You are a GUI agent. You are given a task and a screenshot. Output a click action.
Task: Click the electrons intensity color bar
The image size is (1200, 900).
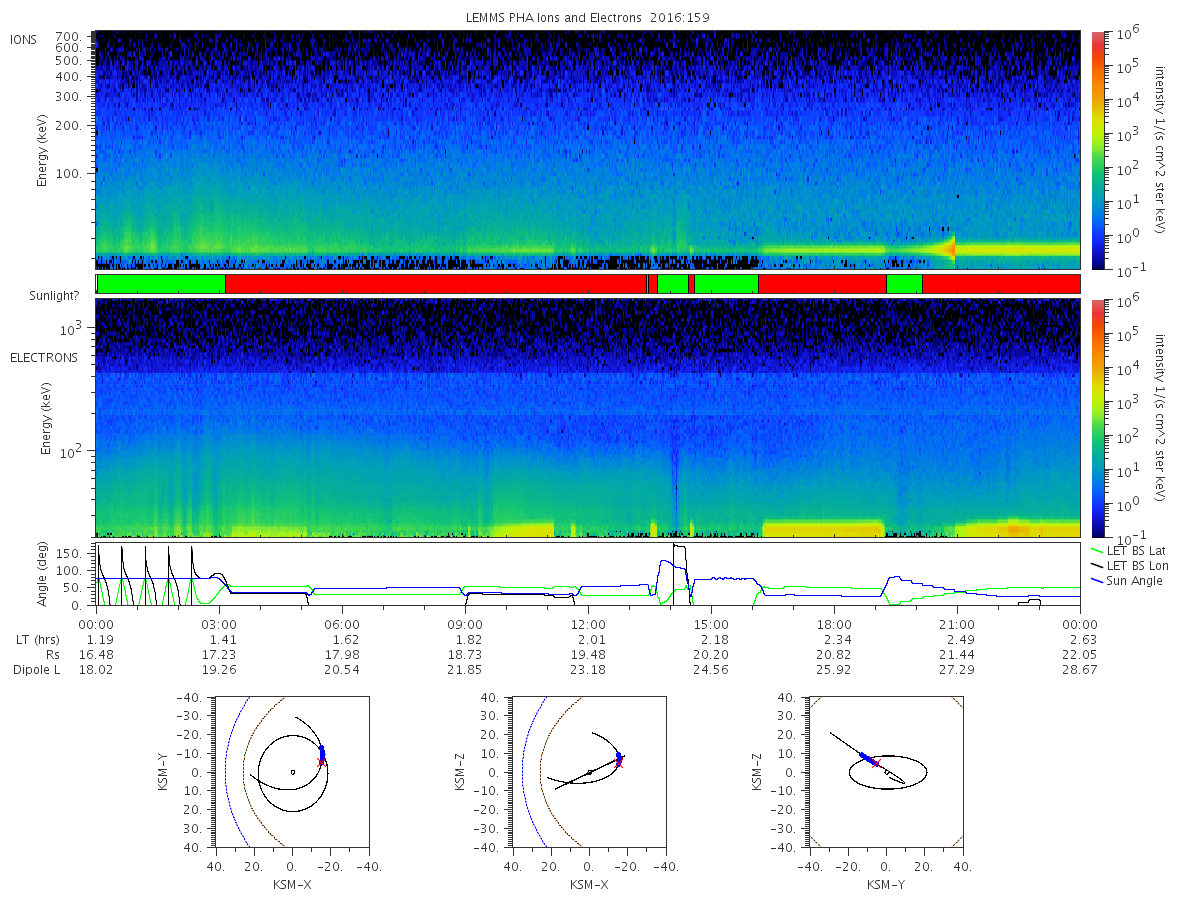[1098, 418]
